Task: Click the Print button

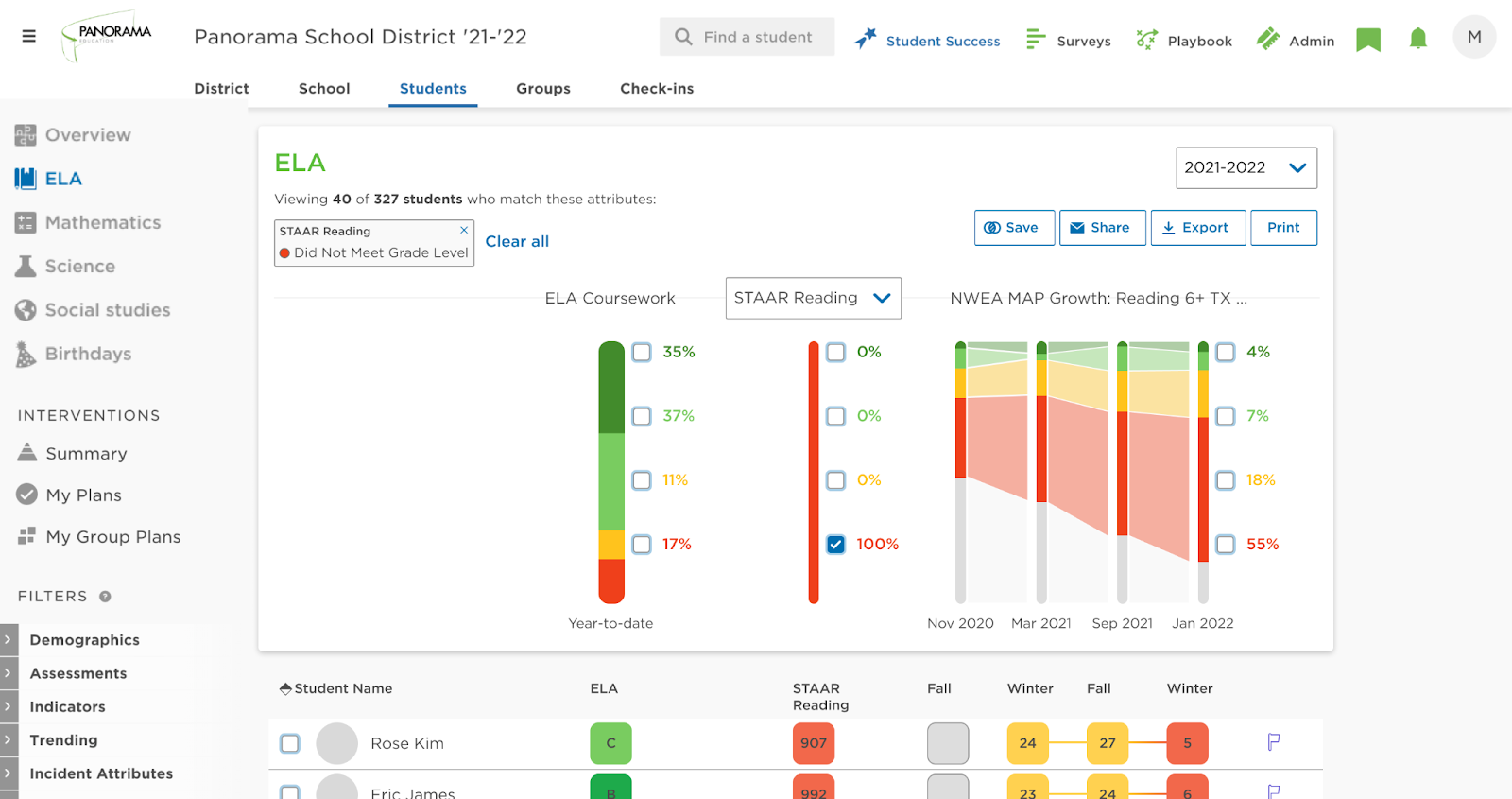Action: point(1283,228)
